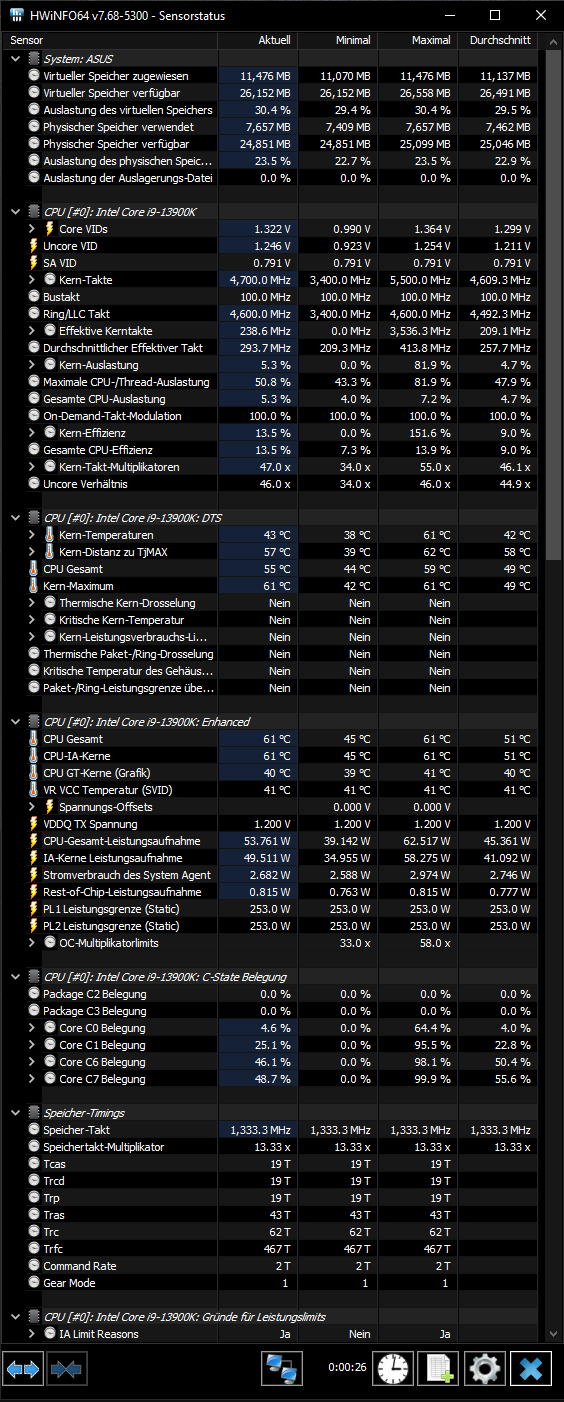This screenshot has width=564, height=1402.
Task: Click the expand layout arrows toolbar button
Action: point(22,1368)
